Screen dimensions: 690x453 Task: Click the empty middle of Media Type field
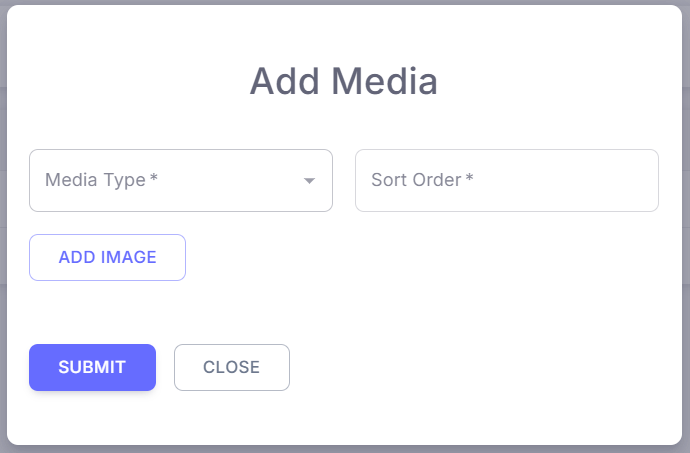230,181
